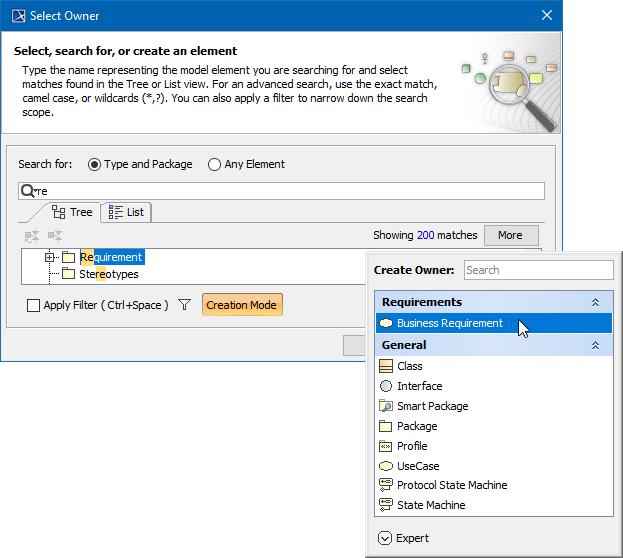Click the Profile icon
The image size is (623, 558).
[x=386, y=446]
